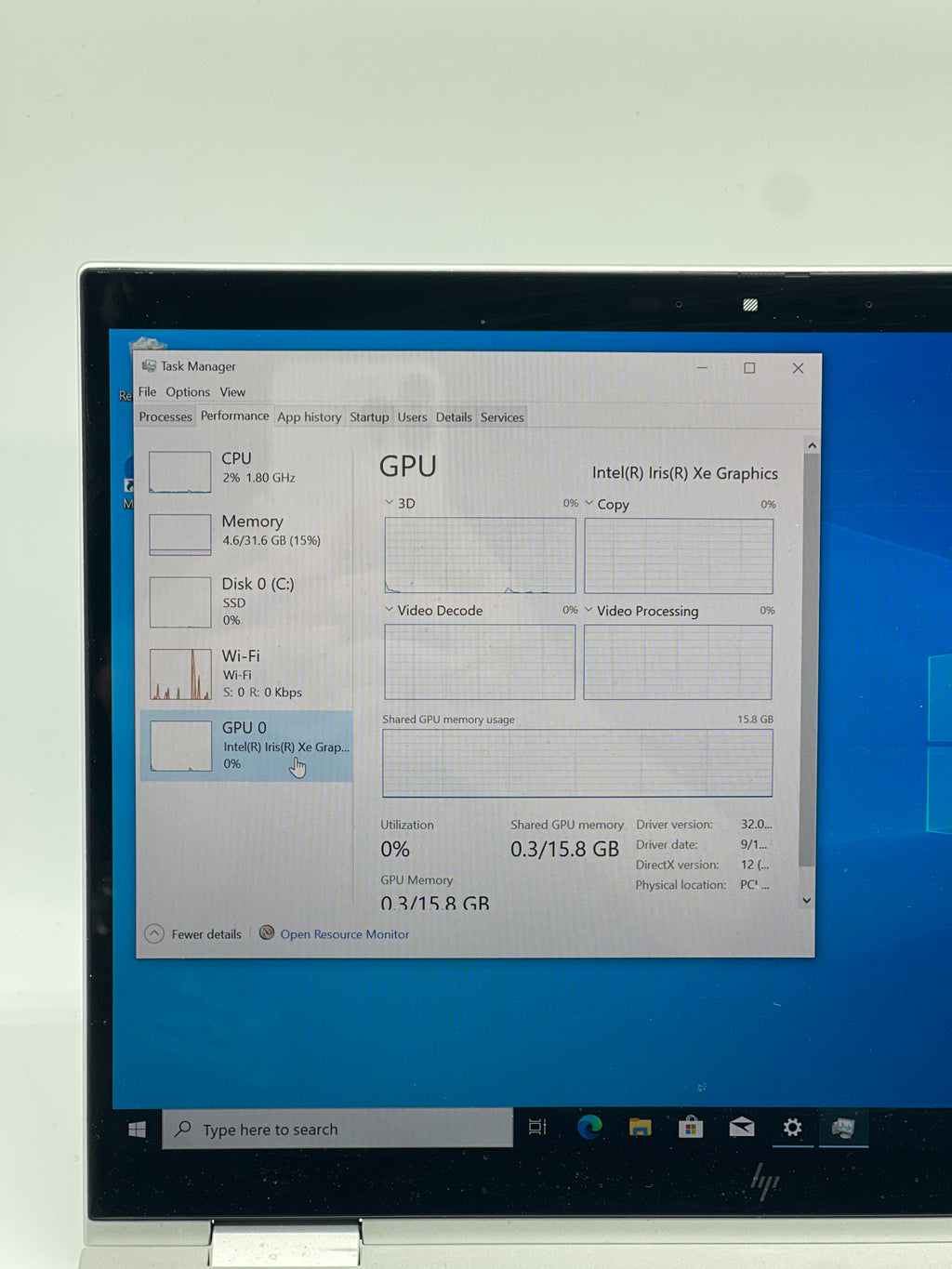Viewport: 952px width, 1269px height.
Task: Click the 3D engine graph
Action: pos(480,556)
